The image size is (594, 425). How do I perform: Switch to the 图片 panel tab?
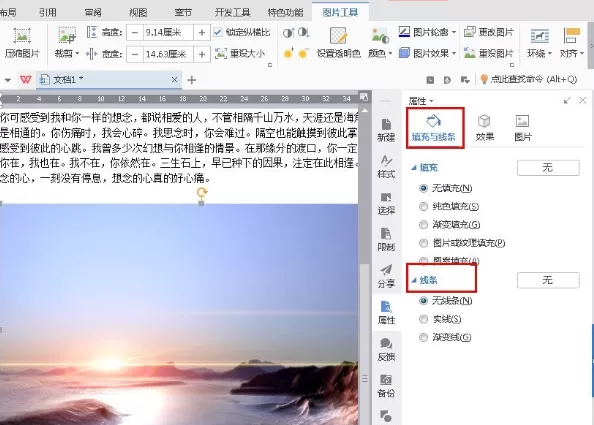pyautogui.click(x=523, y=128)
